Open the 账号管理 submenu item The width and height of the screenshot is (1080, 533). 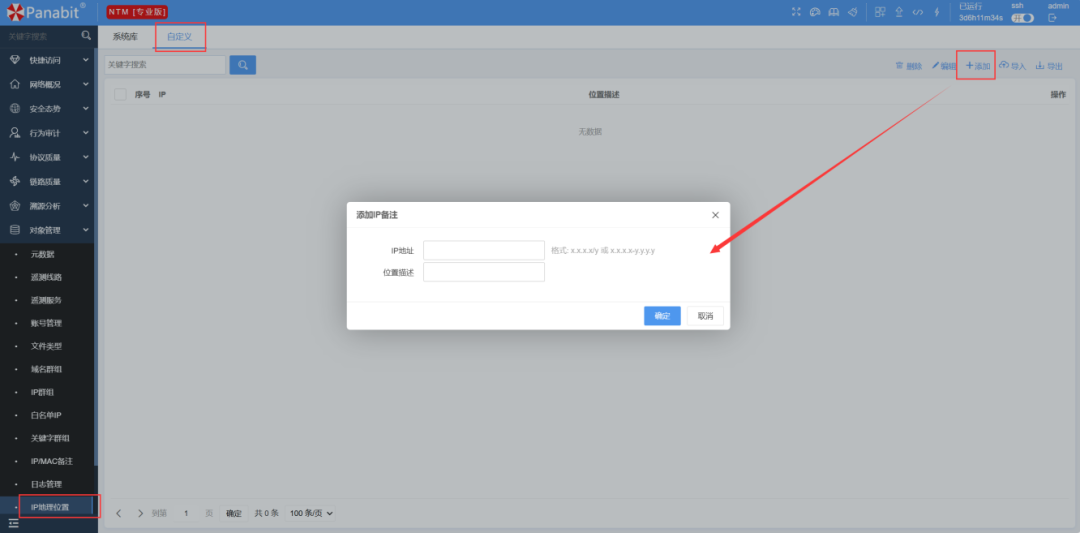click(x=47, y=323)
